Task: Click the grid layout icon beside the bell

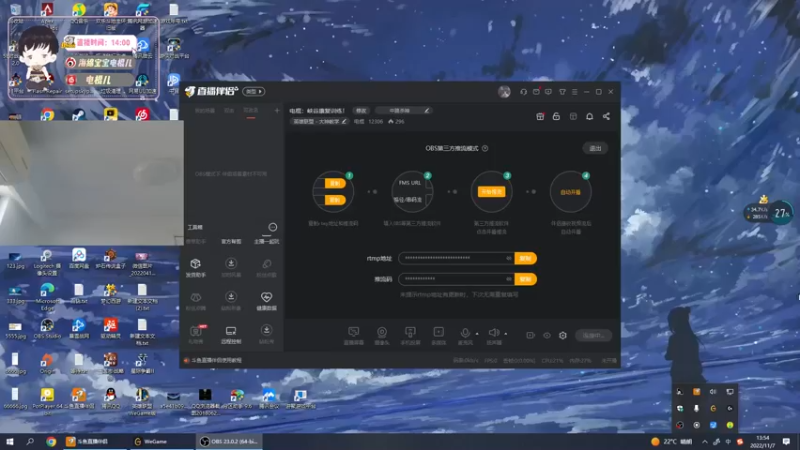Action: tap(573, 116)
